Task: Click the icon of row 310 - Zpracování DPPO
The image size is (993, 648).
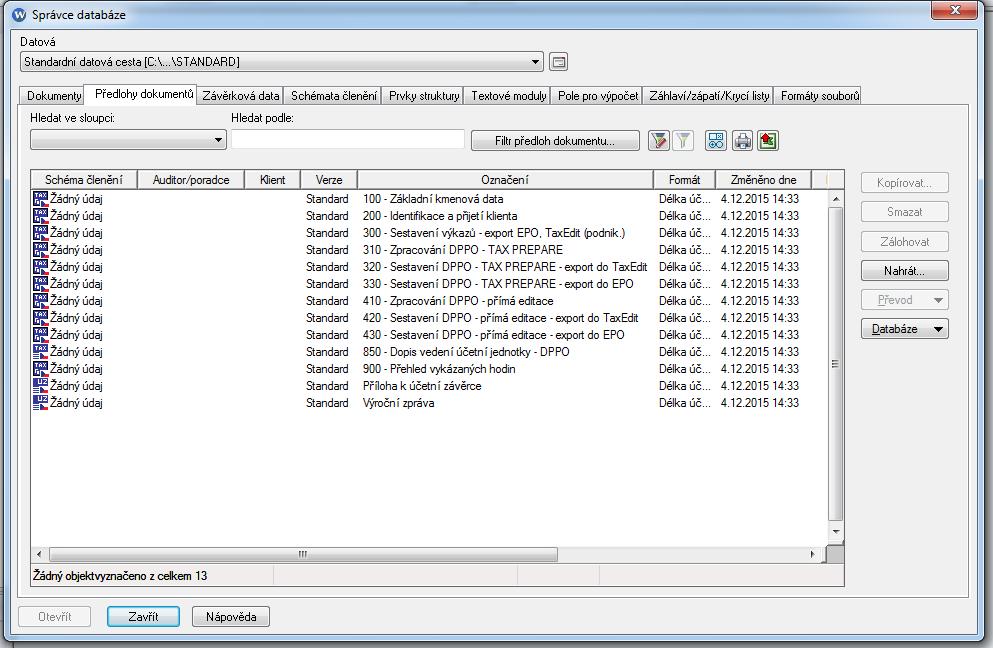Action: (x=41, y=250)
